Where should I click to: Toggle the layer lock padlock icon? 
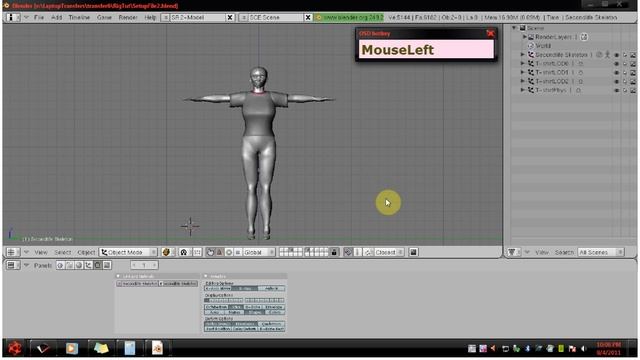334,252
